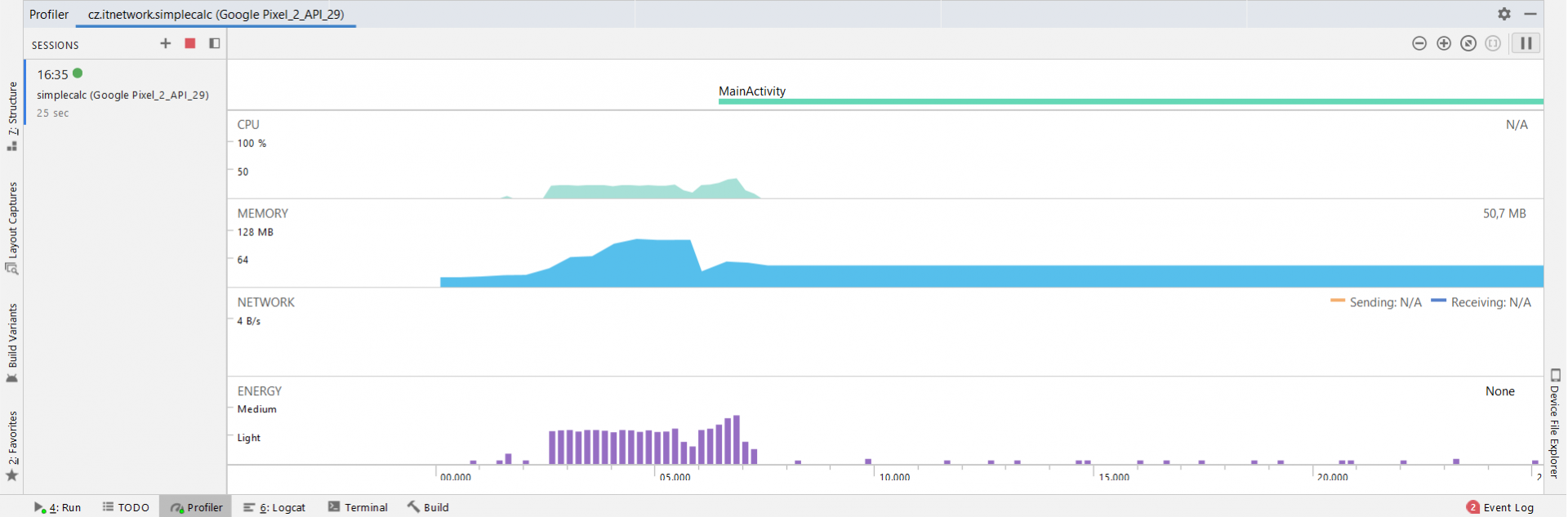Open the Favorites side tab
1568x517 pixels.
[12, 447]
